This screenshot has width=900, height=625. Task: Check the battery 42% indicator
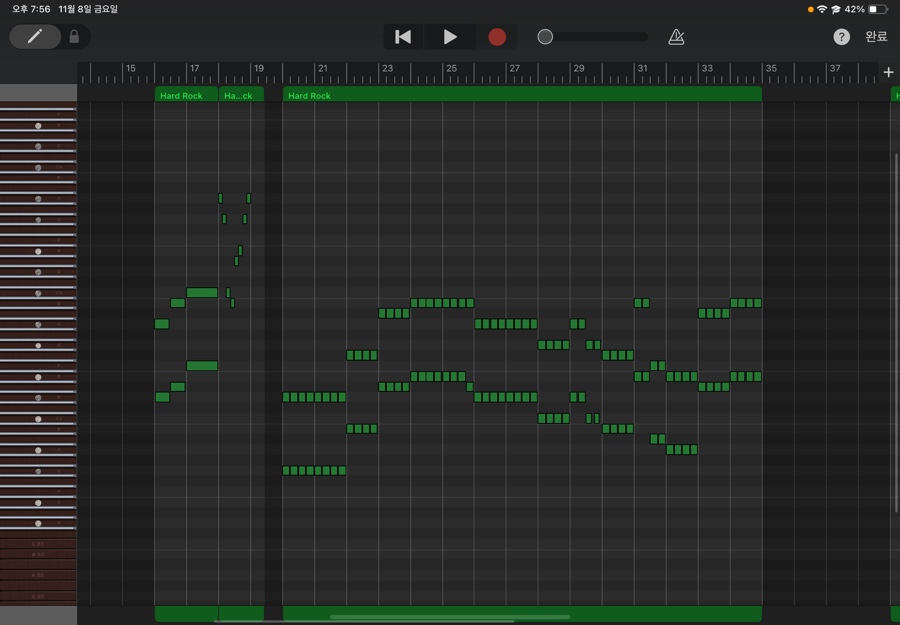pos(866,9)
